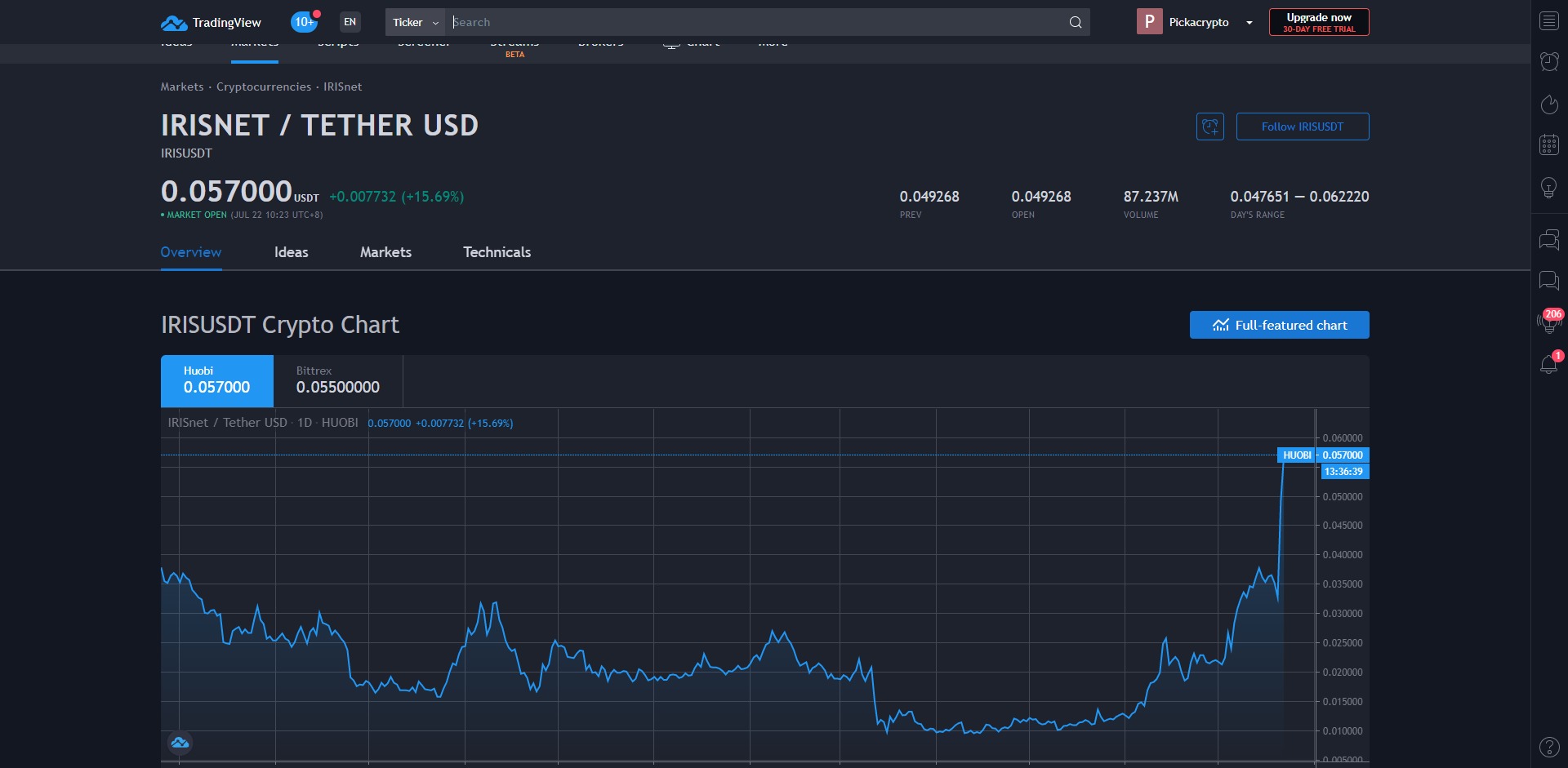The width and height of the screenshot is (1568, 768).
Task: Click the IRISUSDT Crypto Chart heading
Action: 280,325
